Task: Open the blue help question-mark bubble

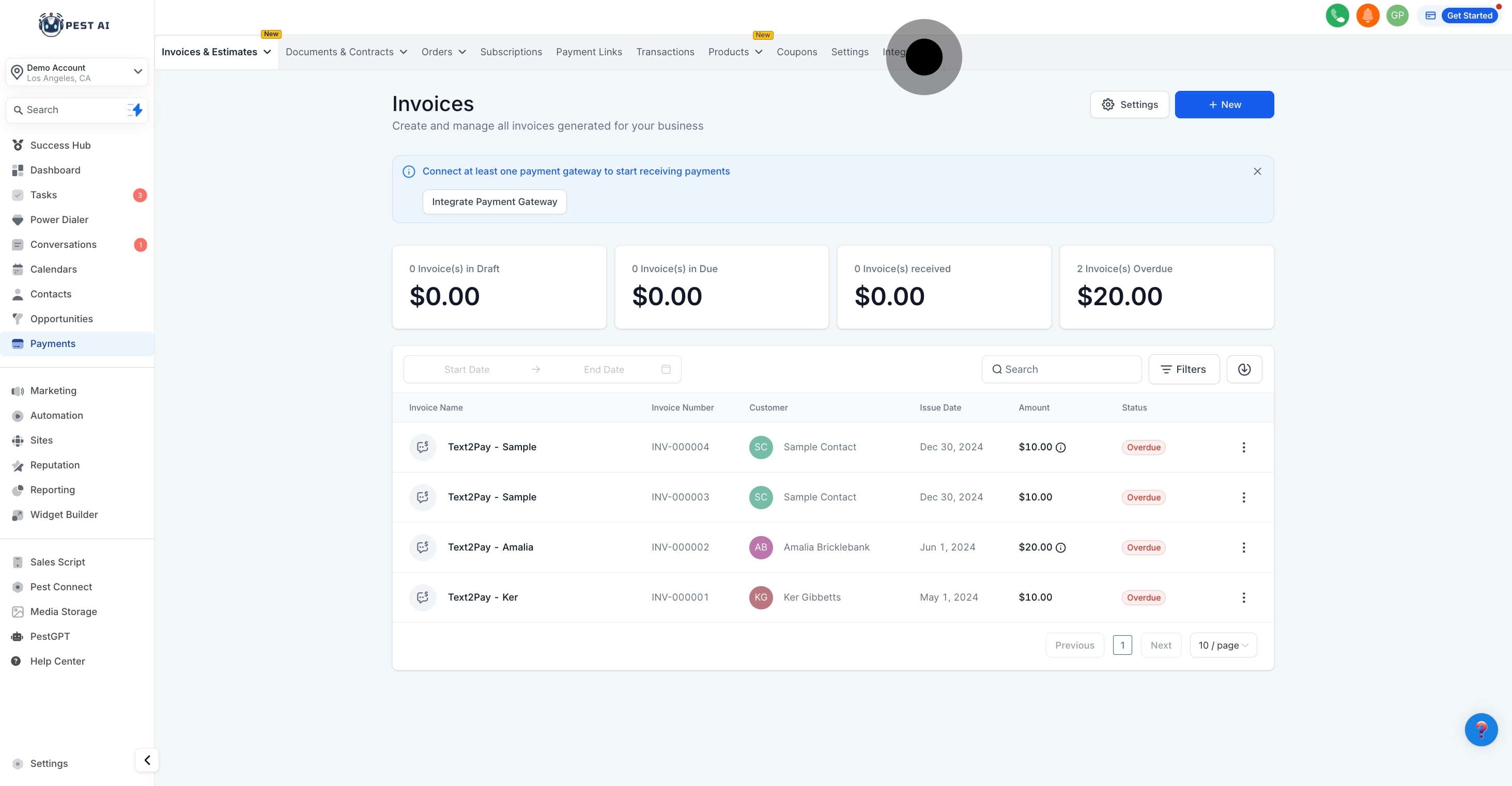Action: coord(1480,729)
